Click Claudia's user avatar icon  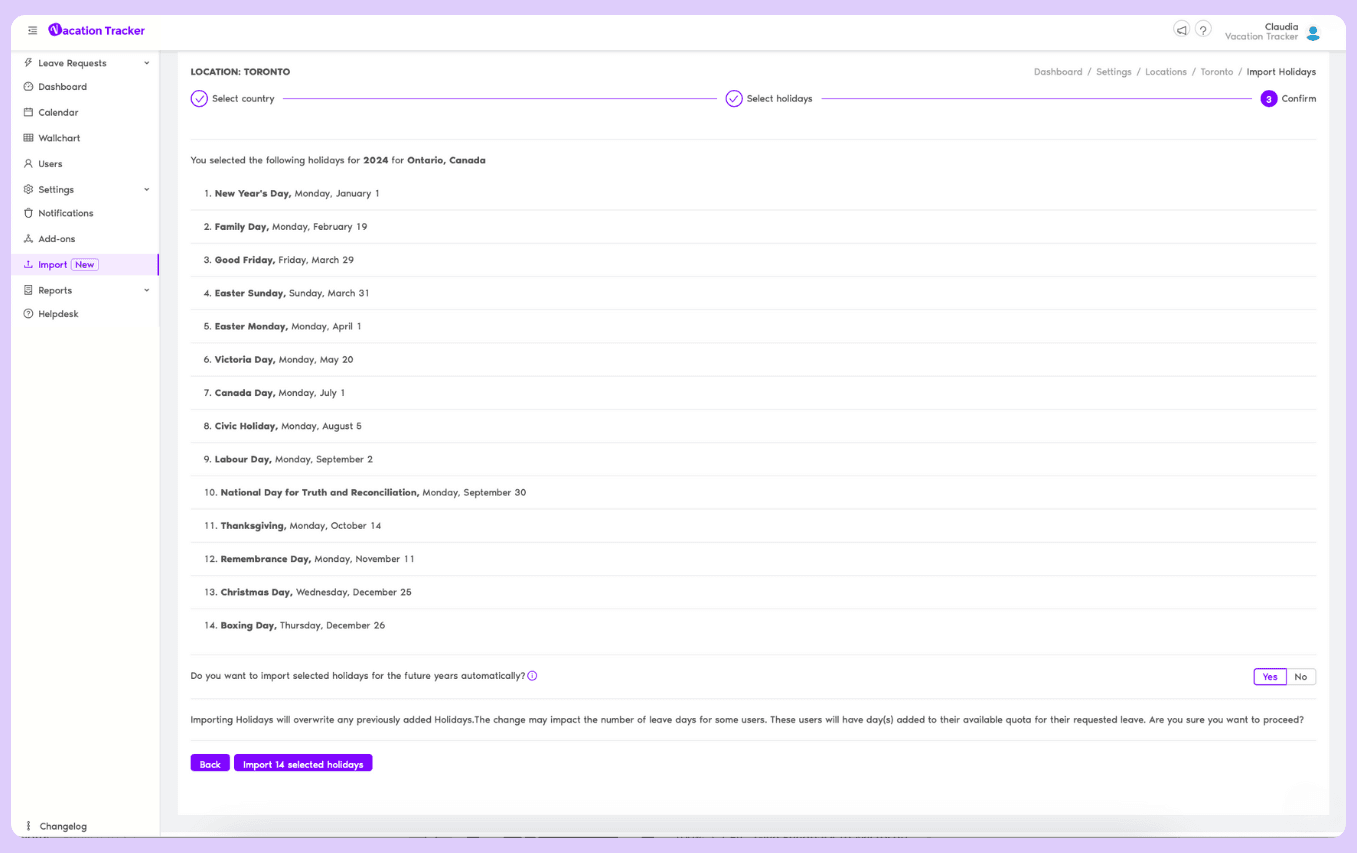(1313, 33)
